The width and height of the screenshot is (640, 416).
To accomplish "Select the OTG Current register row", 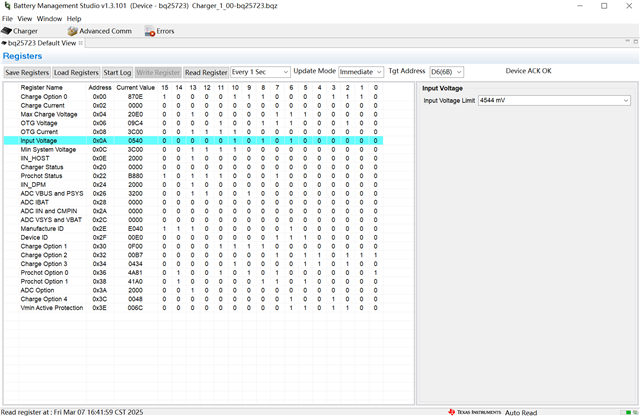I will pos(193,132).
